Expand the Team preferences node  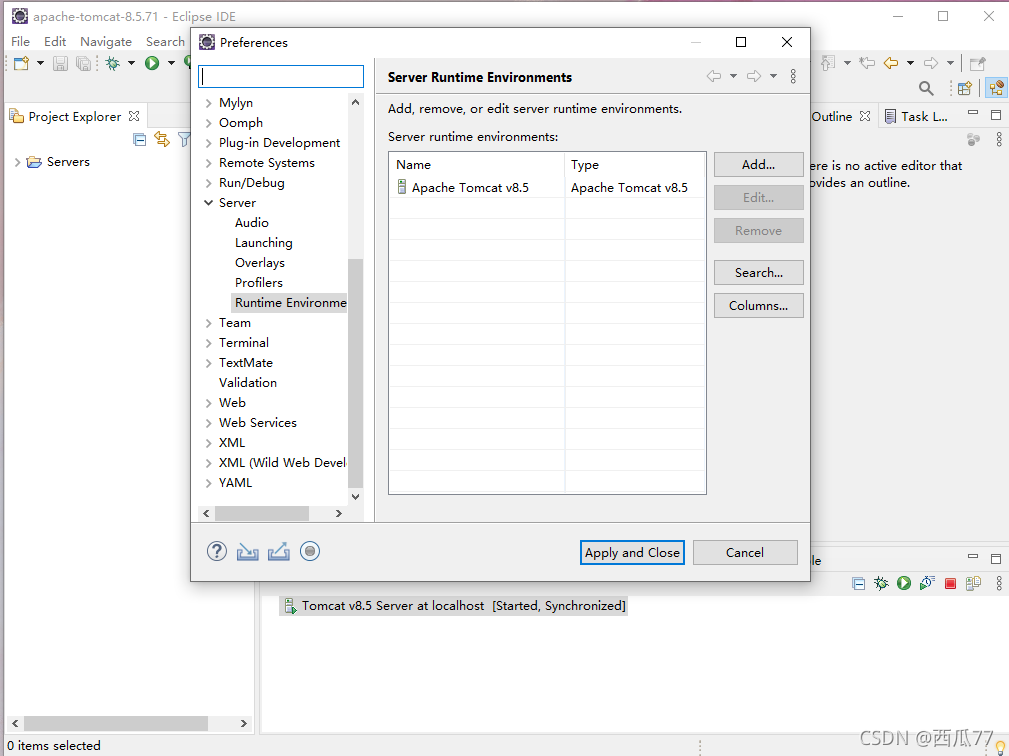coord(208,323)
